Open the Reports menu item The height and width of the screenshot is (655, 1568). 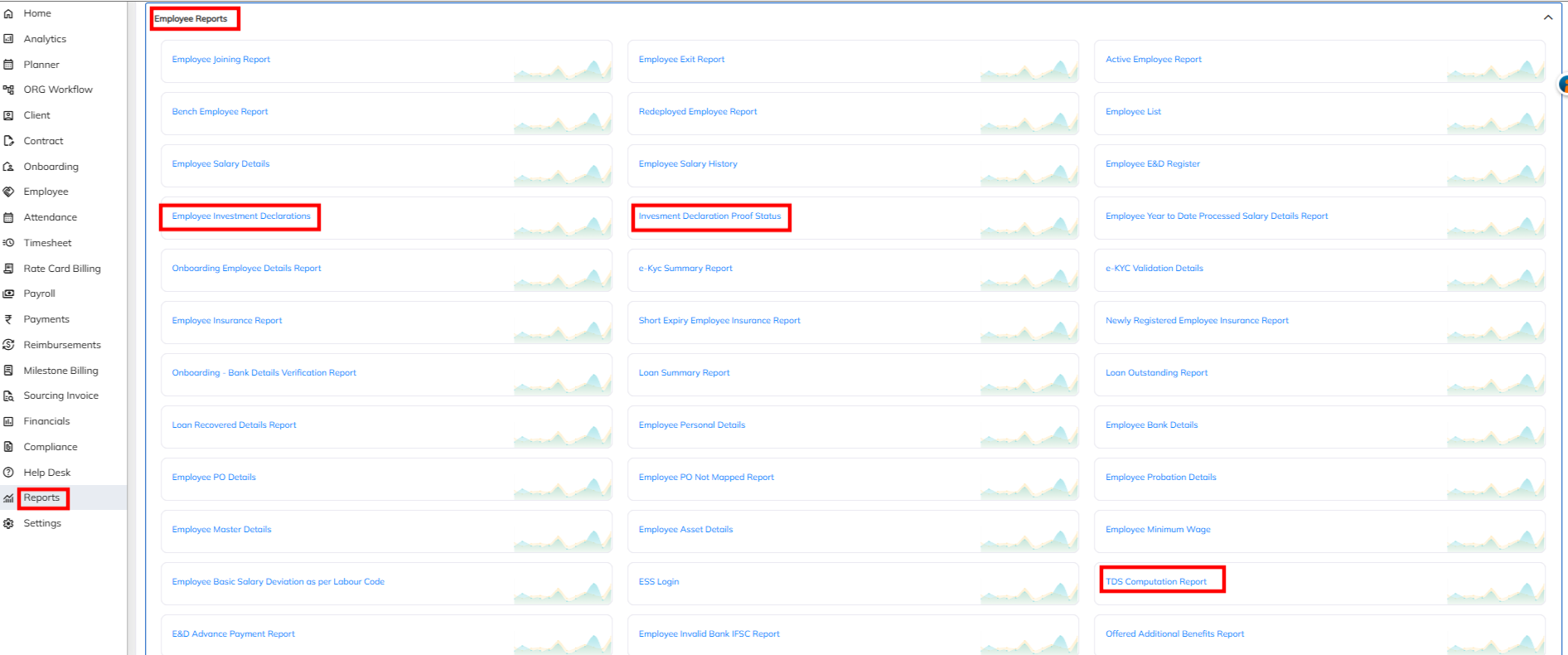coord(41,497)
